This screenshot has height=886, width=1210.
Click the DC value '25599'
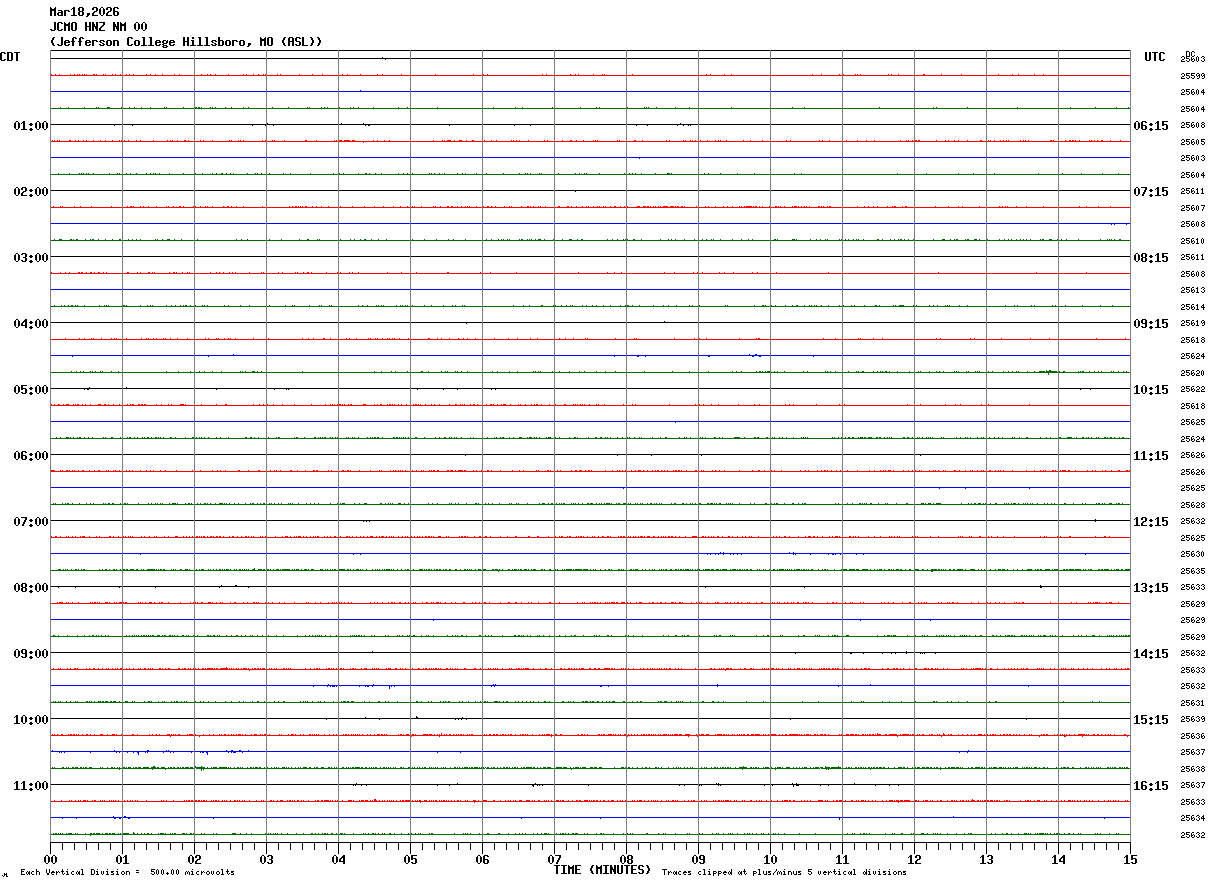coord(1192,76)
